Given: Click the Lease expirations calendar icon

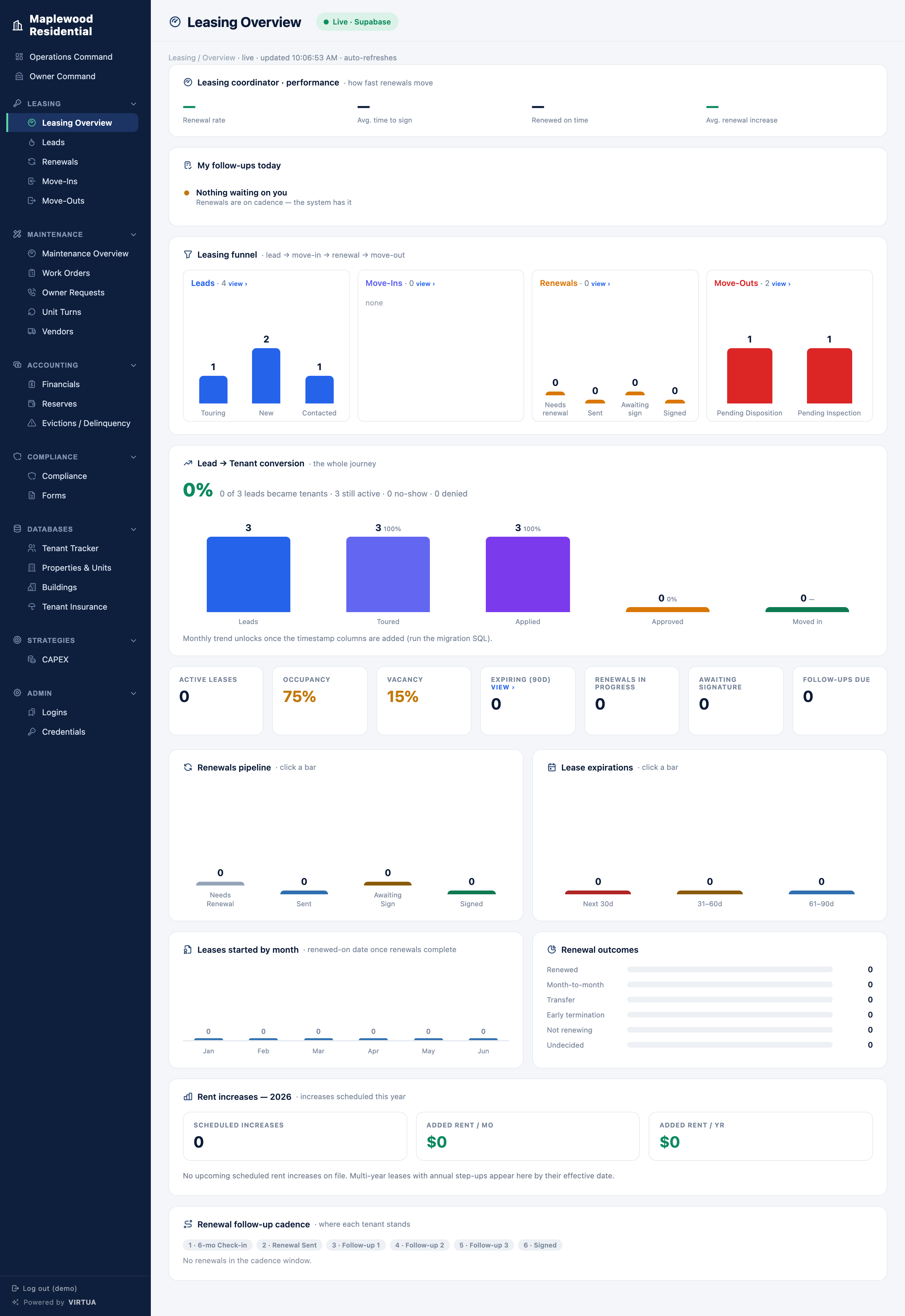Looking at the screenshot, I should pos(552,767).
